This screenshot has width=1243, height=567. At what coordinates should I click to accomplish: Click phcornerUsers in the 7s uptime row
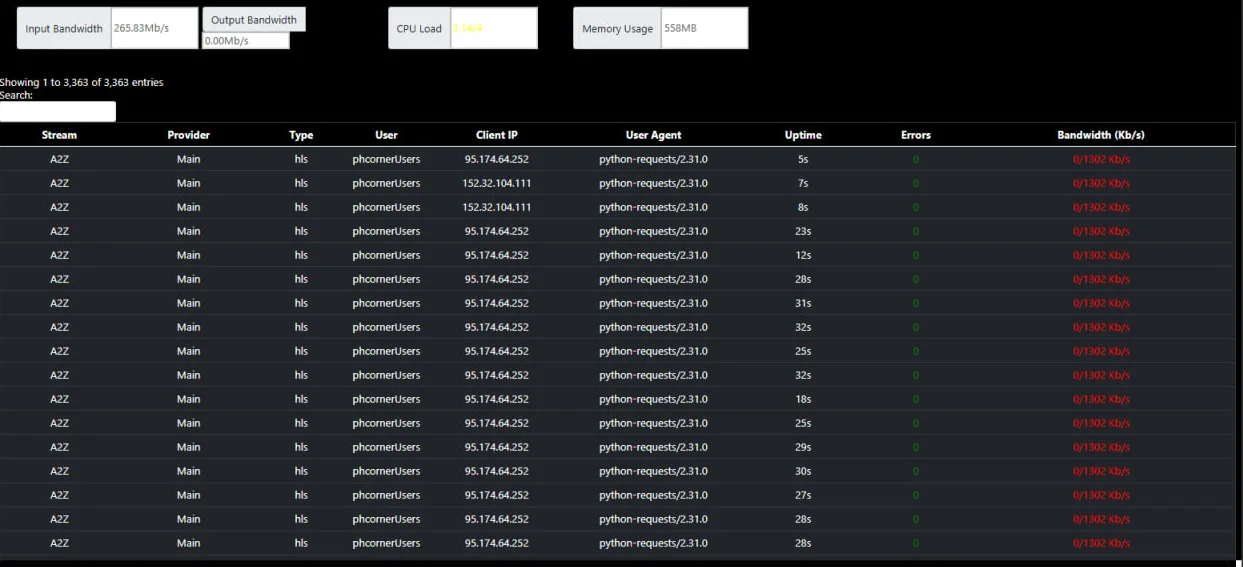(x=386, y=183)
